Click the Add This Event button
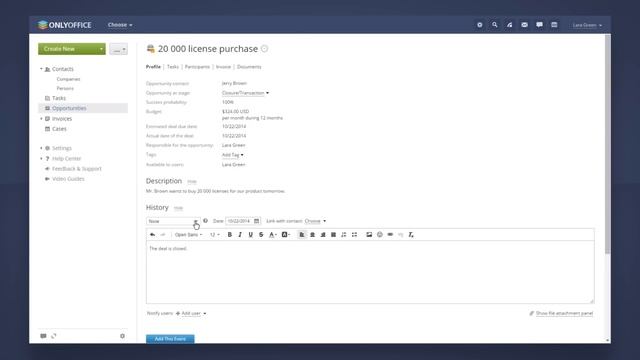The image size is (640, 360). click(170, 339)
